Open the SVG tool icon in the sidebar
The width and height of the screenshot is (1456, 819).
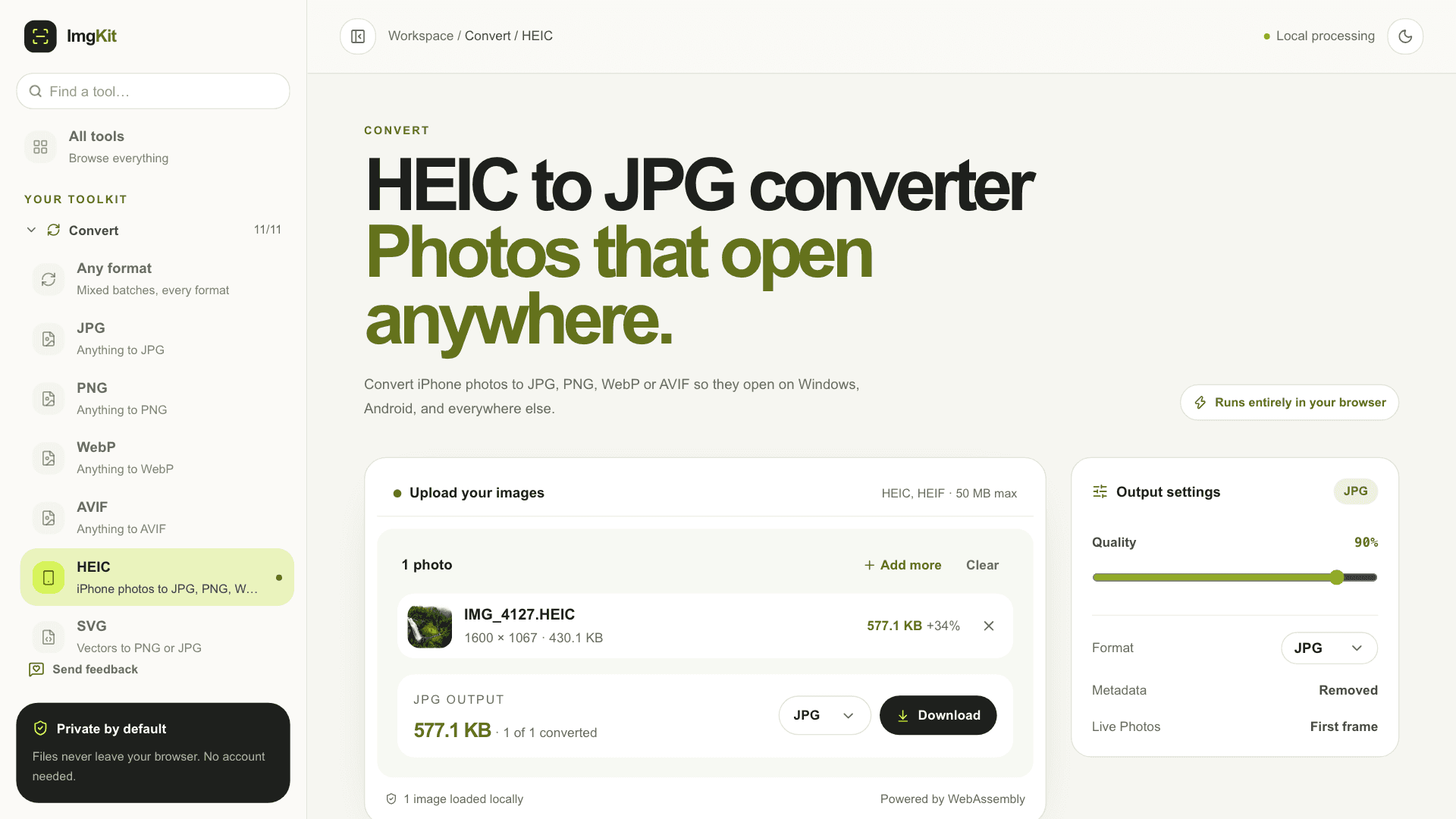pos(49,637)
